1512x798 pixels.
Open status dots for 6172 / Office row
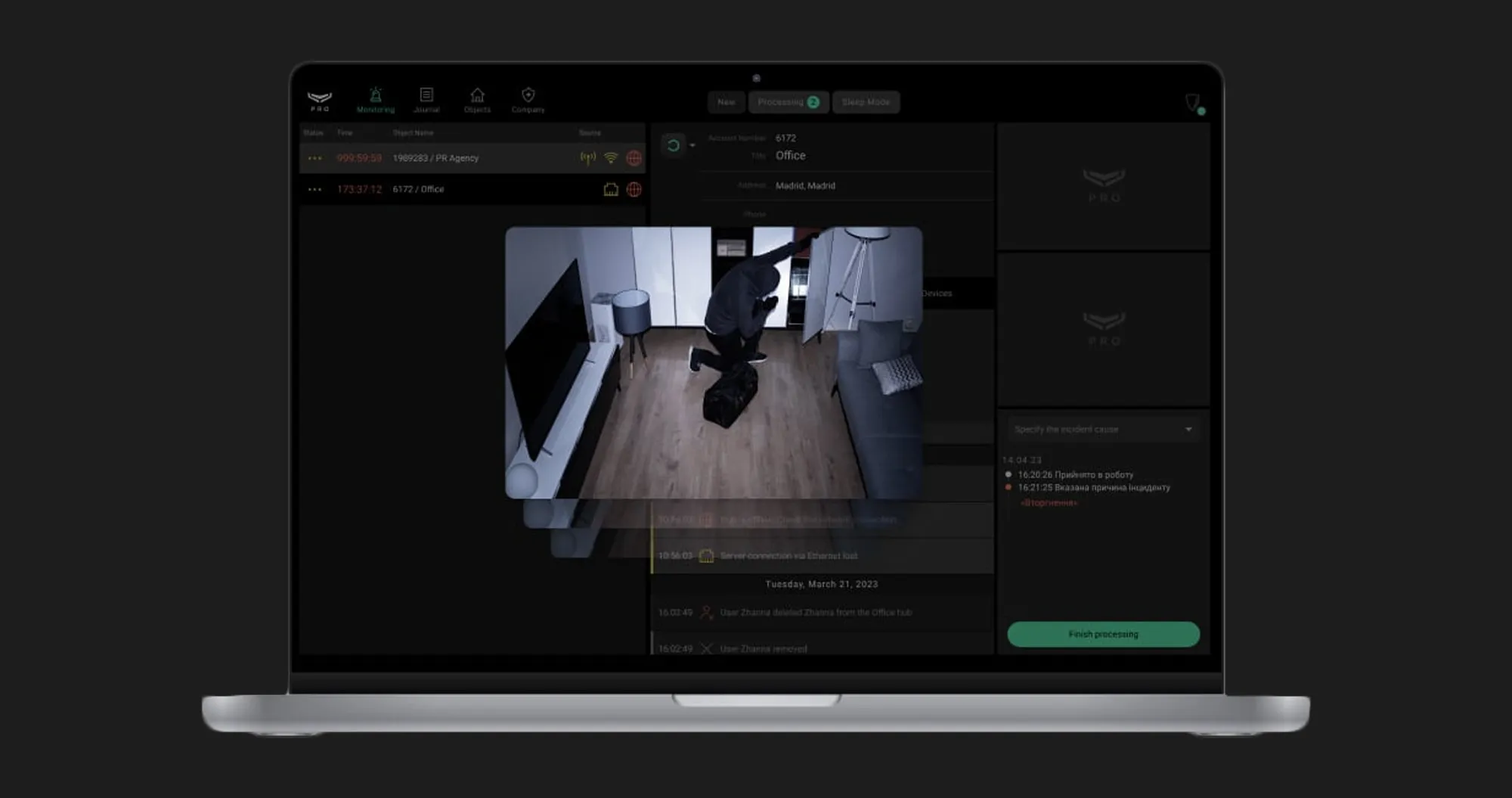pos(315,189)
